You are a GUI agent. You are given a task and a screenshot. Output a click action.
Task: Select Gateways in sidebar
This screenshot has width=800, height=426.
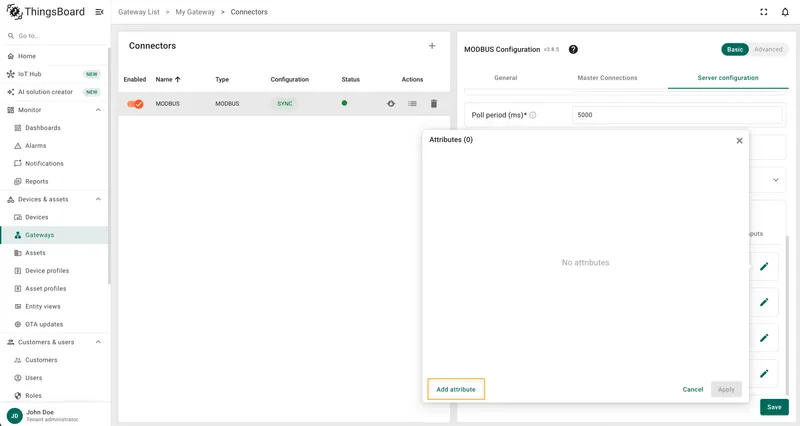point(54,235)
